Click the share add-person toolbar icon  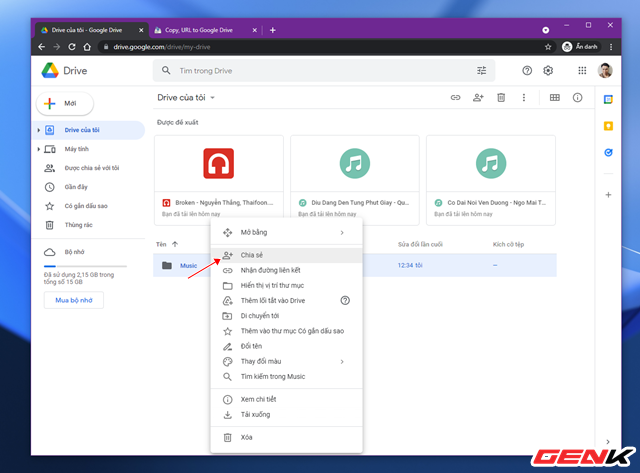coord(478,98)
